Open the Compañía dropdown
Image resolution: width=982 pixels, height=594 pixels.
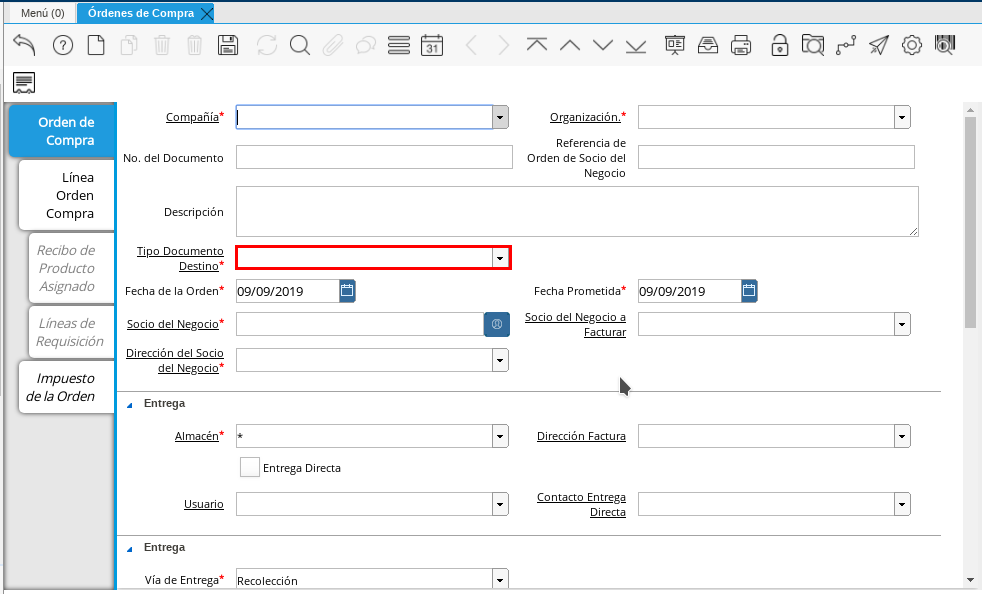coord(500,118)
